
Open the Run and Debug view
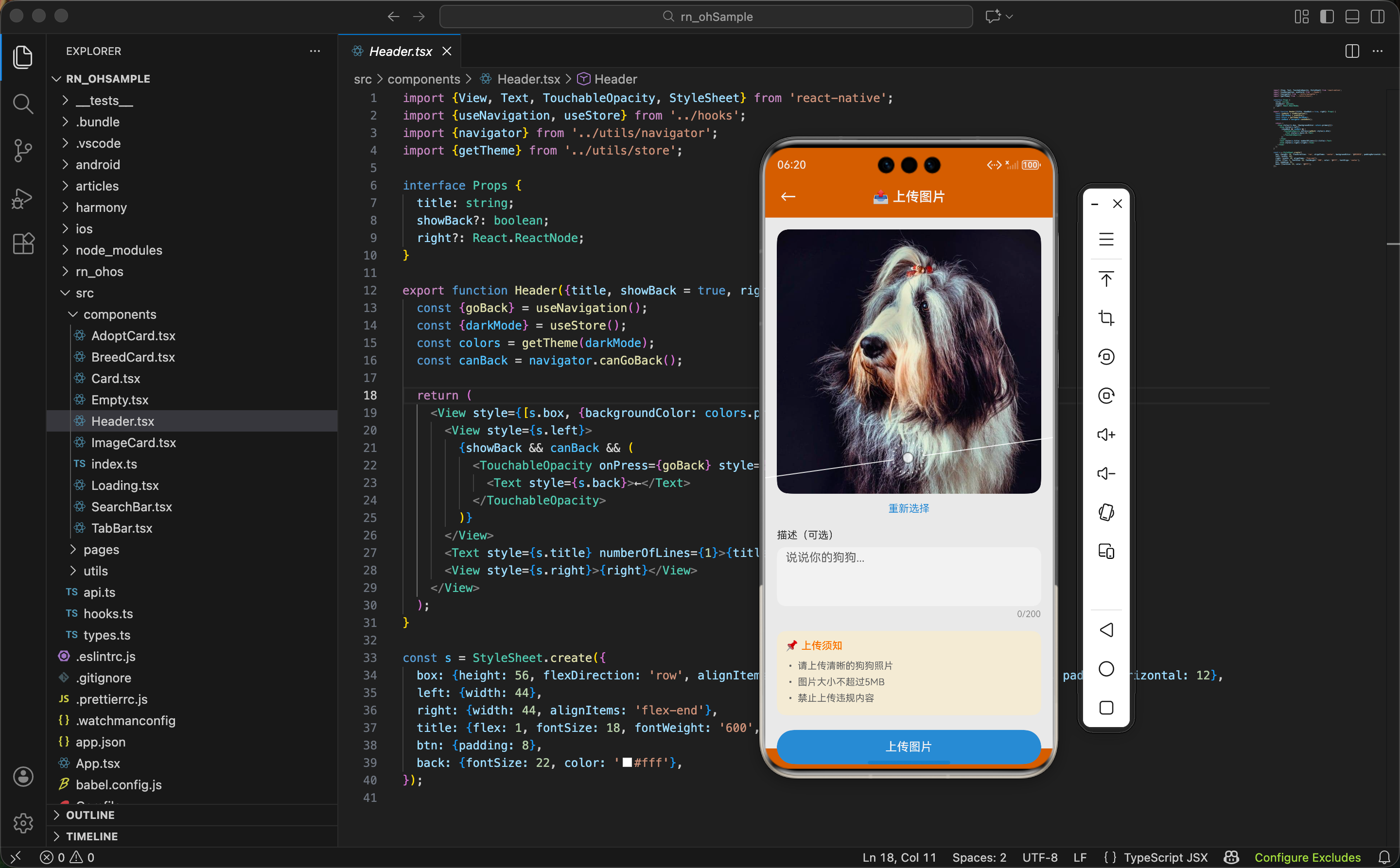(23, 198)
